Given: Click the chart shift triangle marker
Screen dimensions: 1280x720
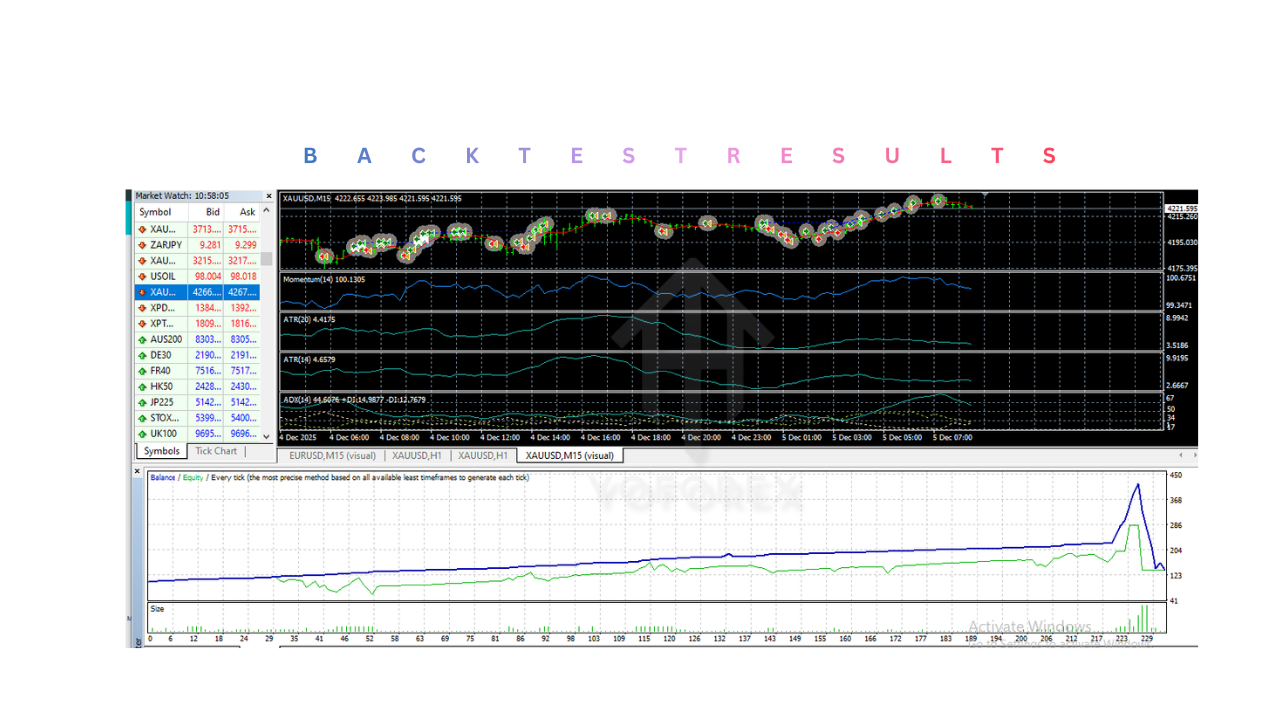Looking at the screenshot, I should [985, 195].
